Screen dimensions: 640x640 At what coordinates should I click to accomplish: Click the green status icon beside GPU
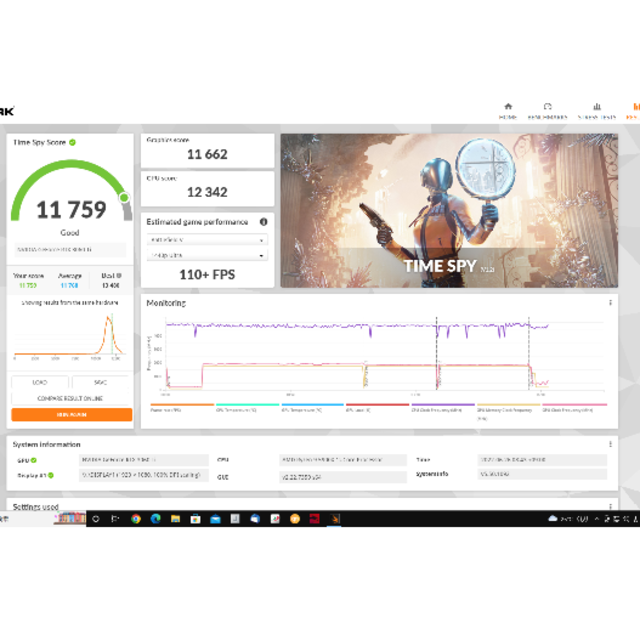[x=34, y=460]
